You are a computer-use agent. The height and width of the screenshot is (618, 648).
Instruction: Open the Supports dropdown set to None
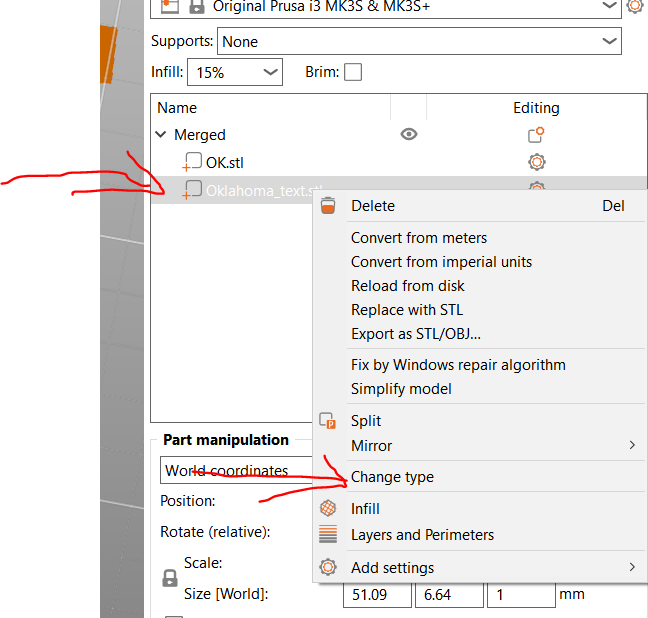[x=419, y=41]
